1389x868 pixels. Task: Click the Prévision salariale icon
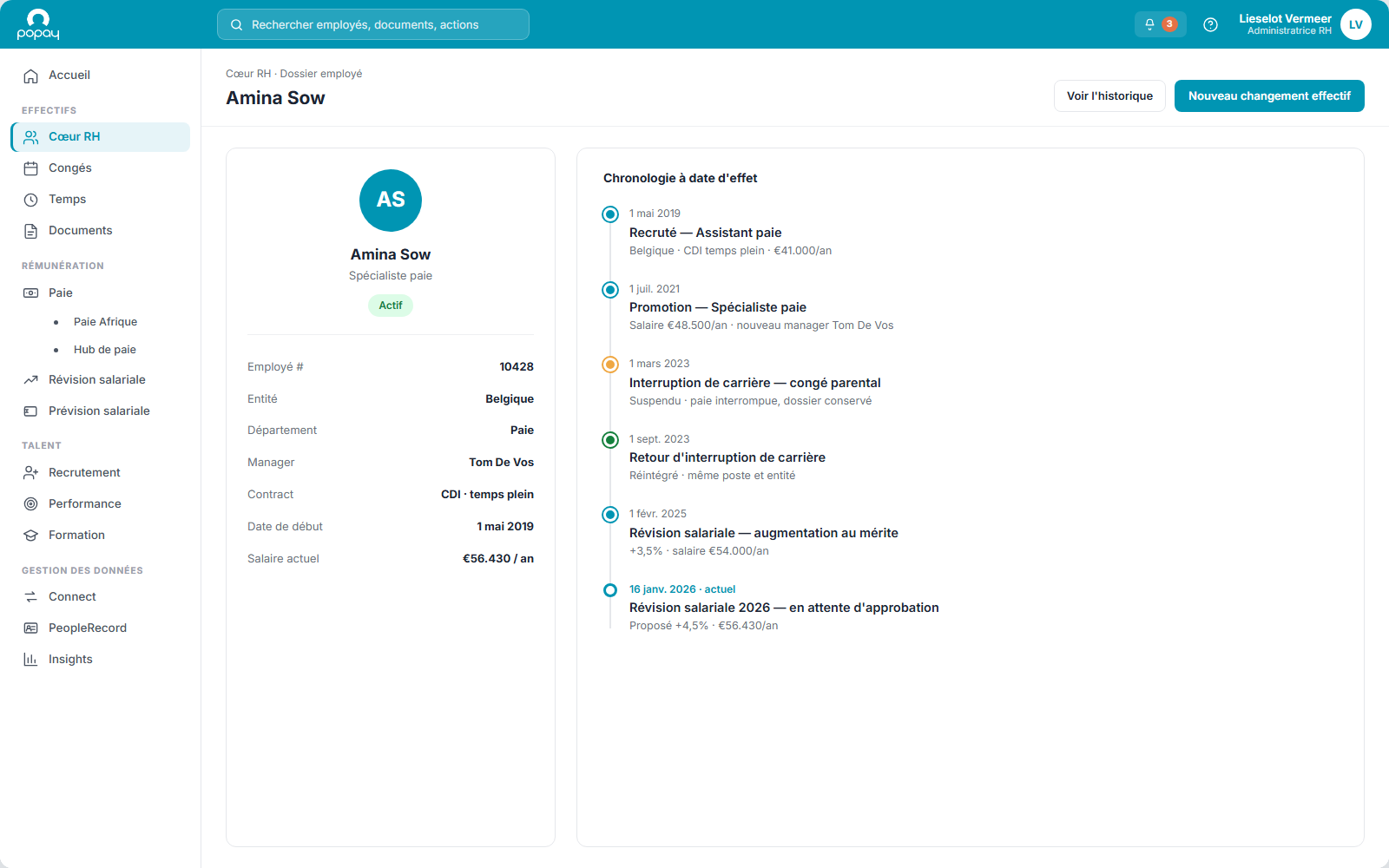(31, 411)
